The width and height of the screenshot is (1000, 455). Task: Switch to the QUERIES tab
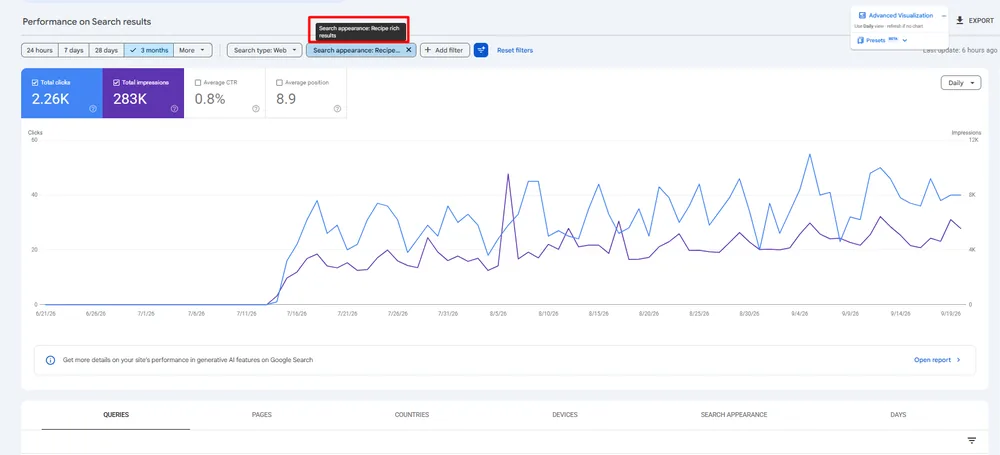point(116,415)
